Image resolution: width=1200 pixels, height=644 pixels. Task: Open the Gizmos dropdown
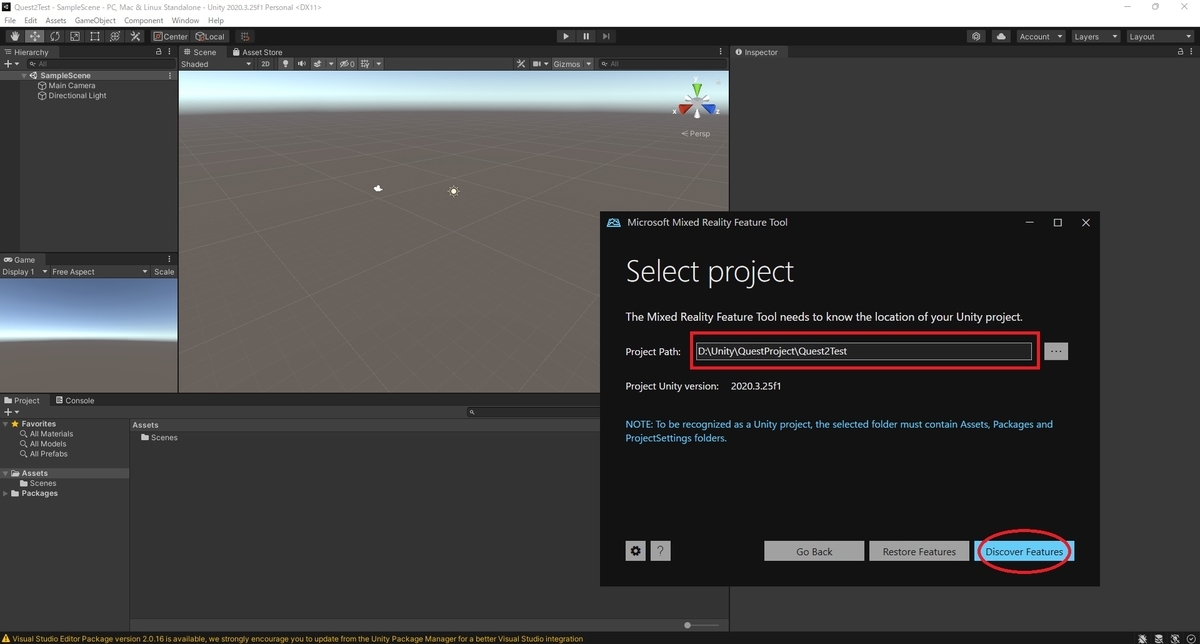point(573,64)
